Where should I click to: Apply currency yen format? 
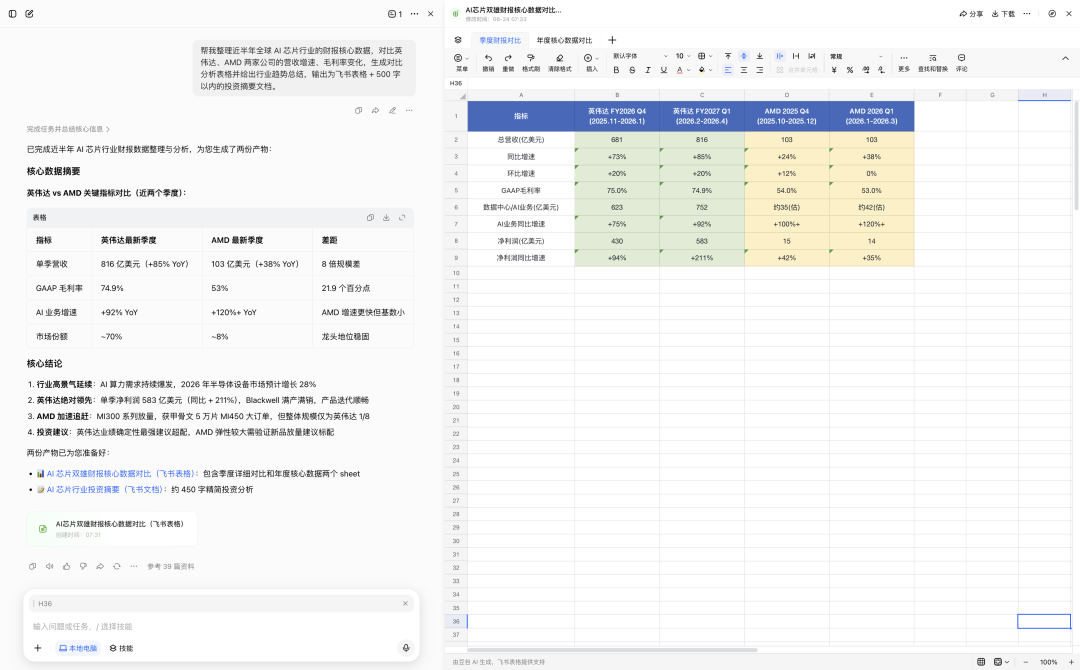tap(834, 70)
